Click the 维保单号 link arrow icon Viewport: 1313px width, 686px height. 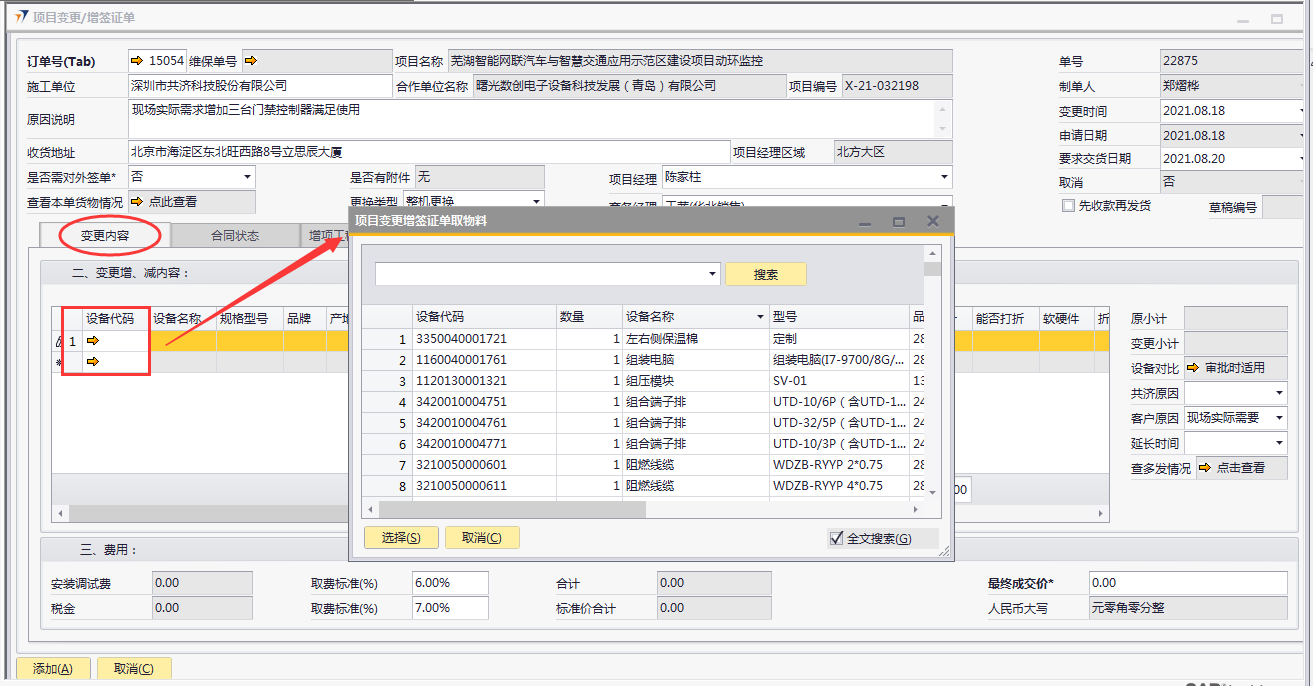pos(250,62)
